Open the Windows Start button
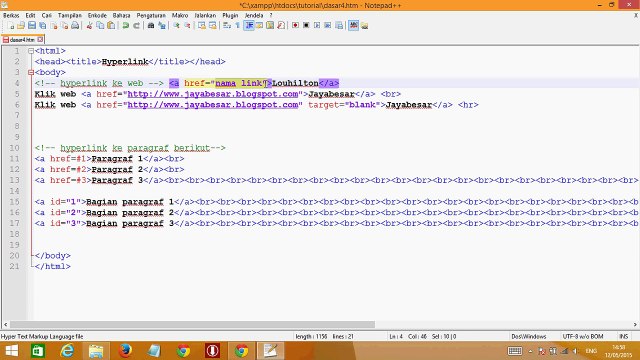Image resolution: width=640 pixels, height=360 pixels. coord(12,351)
